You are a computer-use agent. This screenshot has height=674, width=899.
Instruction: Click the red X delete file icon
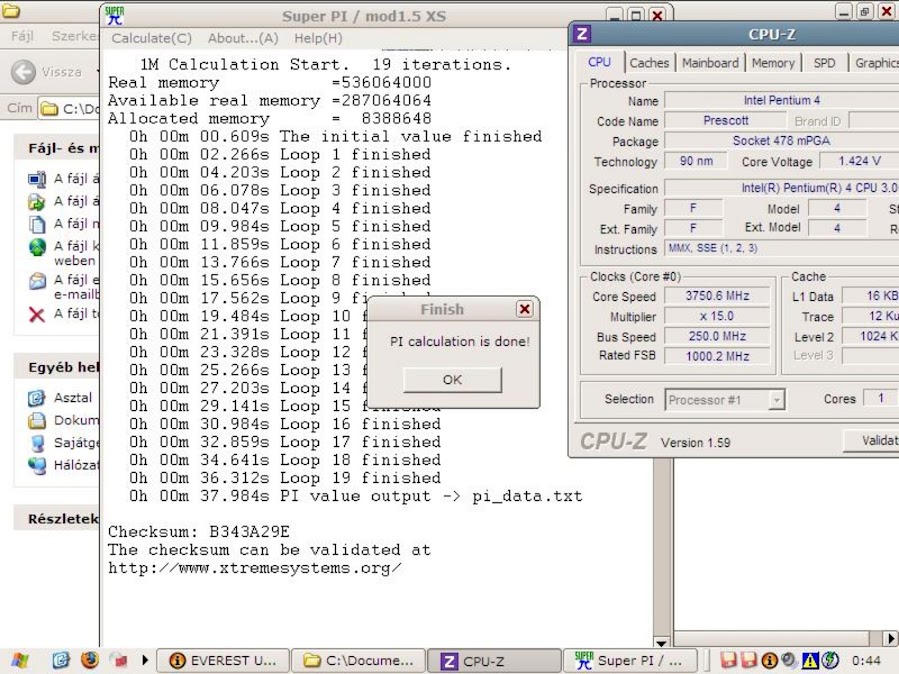(37, 314)
